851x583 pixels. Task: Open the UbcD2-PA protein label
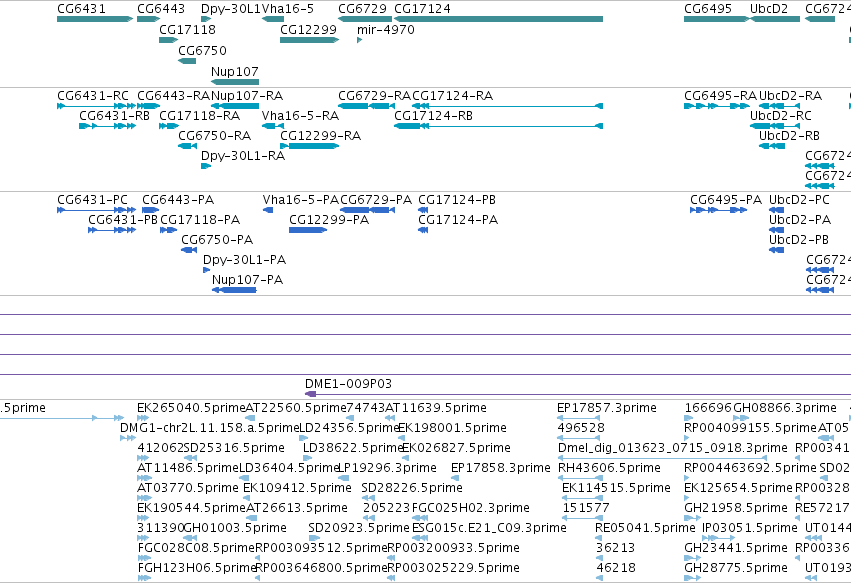pos(800,220)
